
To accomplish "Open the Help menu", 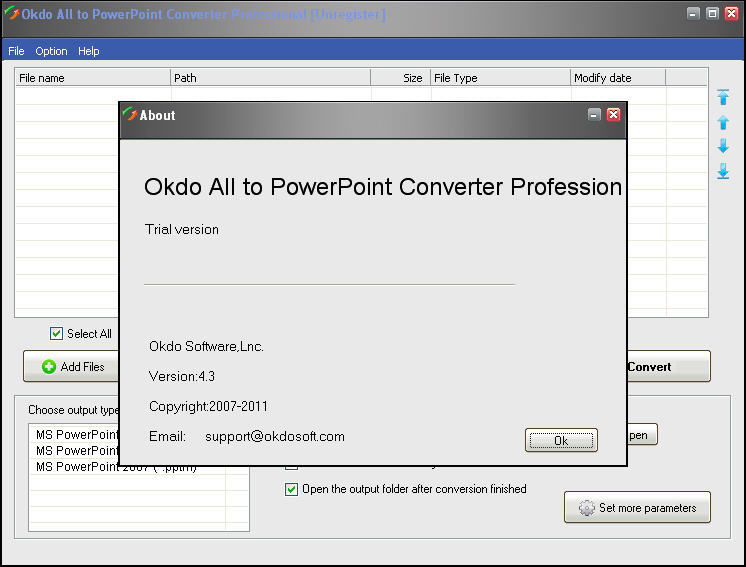I will [88, 51].
